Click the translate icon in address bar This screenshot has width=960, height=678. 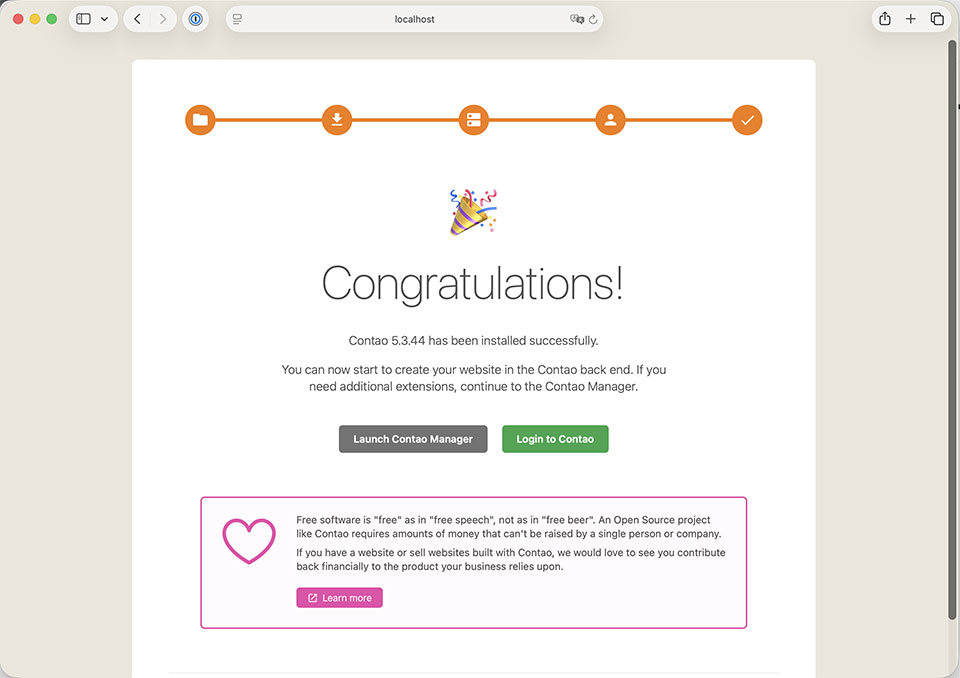576,19
